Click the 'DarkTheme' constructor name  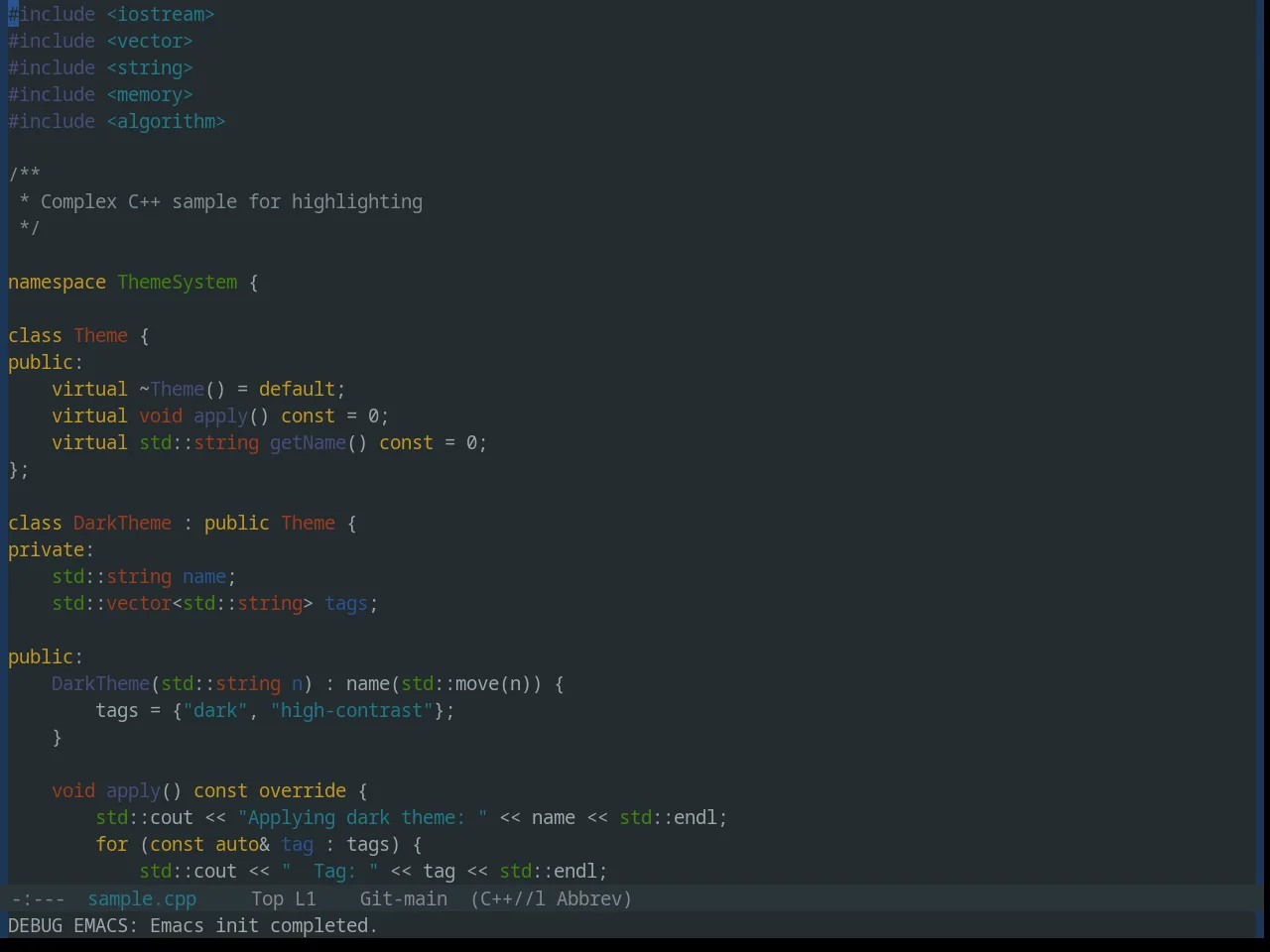100,684
